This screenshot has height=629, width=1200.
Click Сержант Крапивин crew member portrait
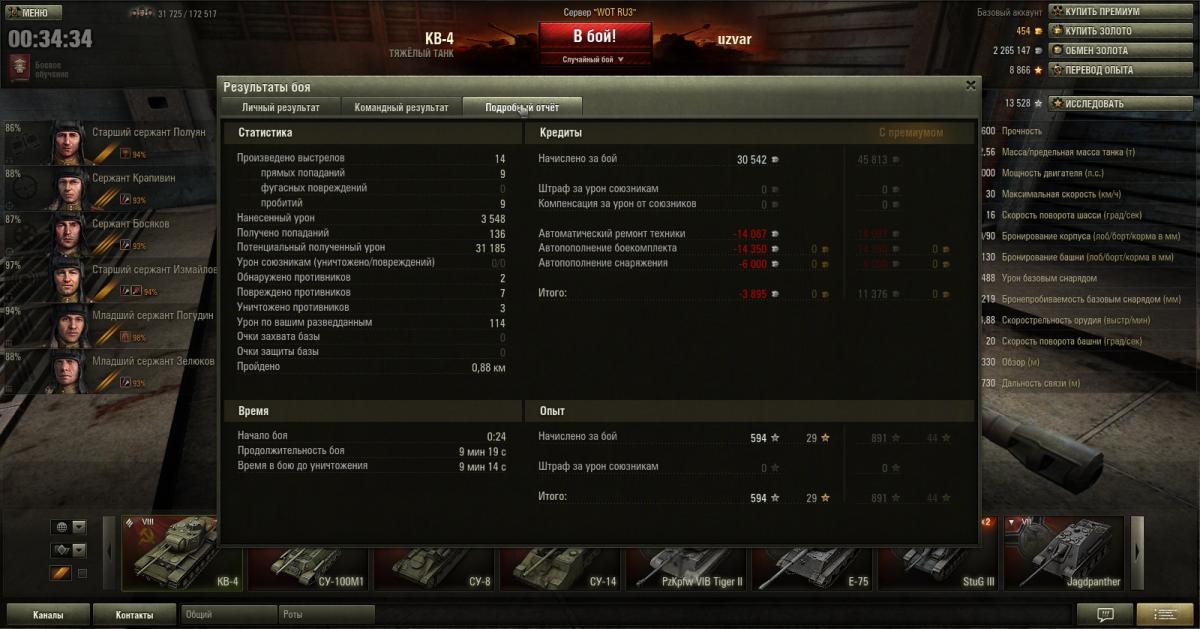click(x=70, y=188)
